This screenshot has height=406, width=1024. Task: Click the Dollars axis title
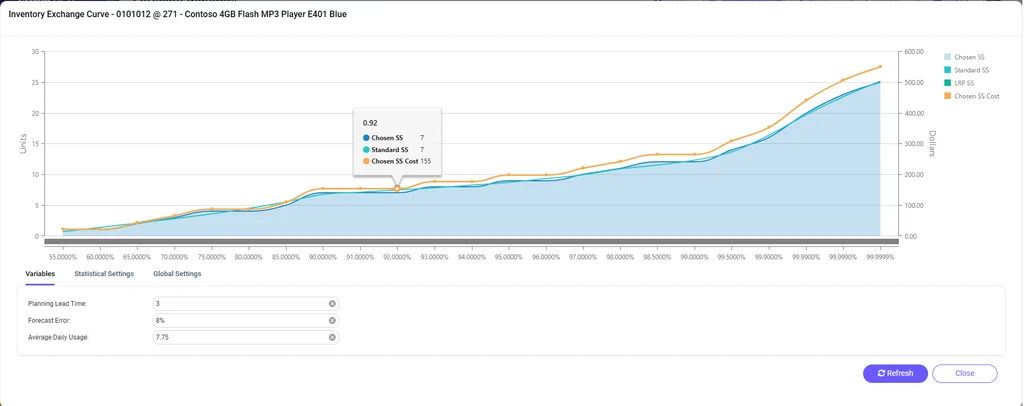tap(932, 144)
